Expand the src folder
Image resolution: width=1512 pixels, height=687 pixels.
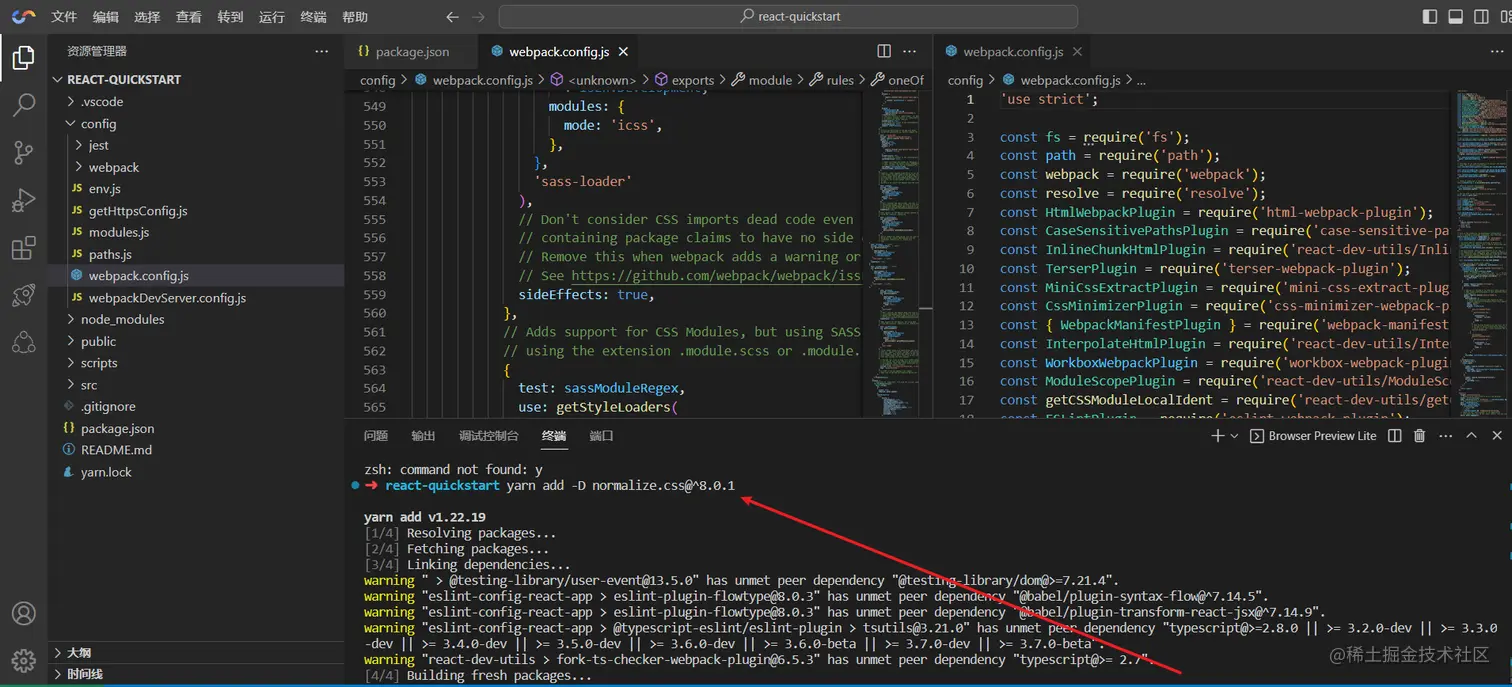(196, 385)
